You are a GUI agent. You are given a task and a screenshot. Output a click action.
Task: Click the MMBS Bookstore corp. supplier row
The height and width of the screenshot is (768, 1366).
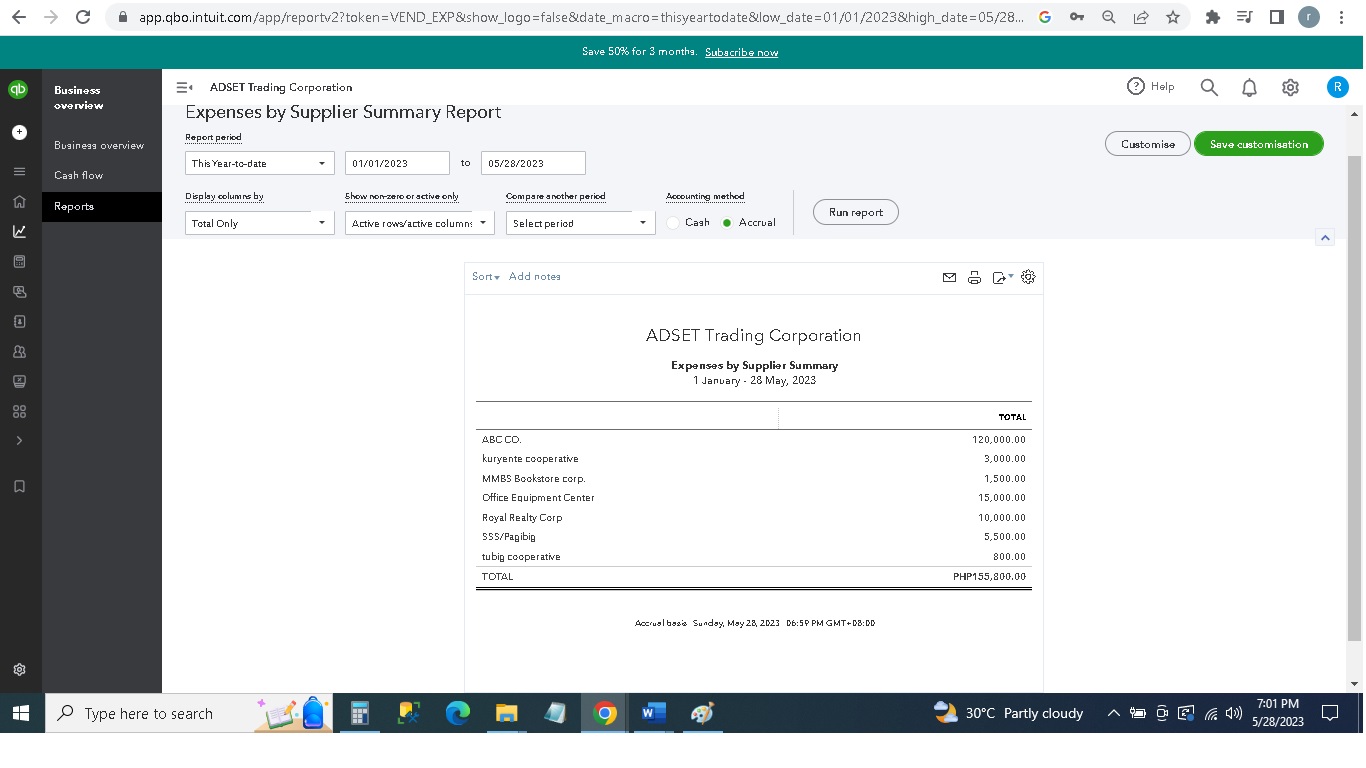pos(754,479)
